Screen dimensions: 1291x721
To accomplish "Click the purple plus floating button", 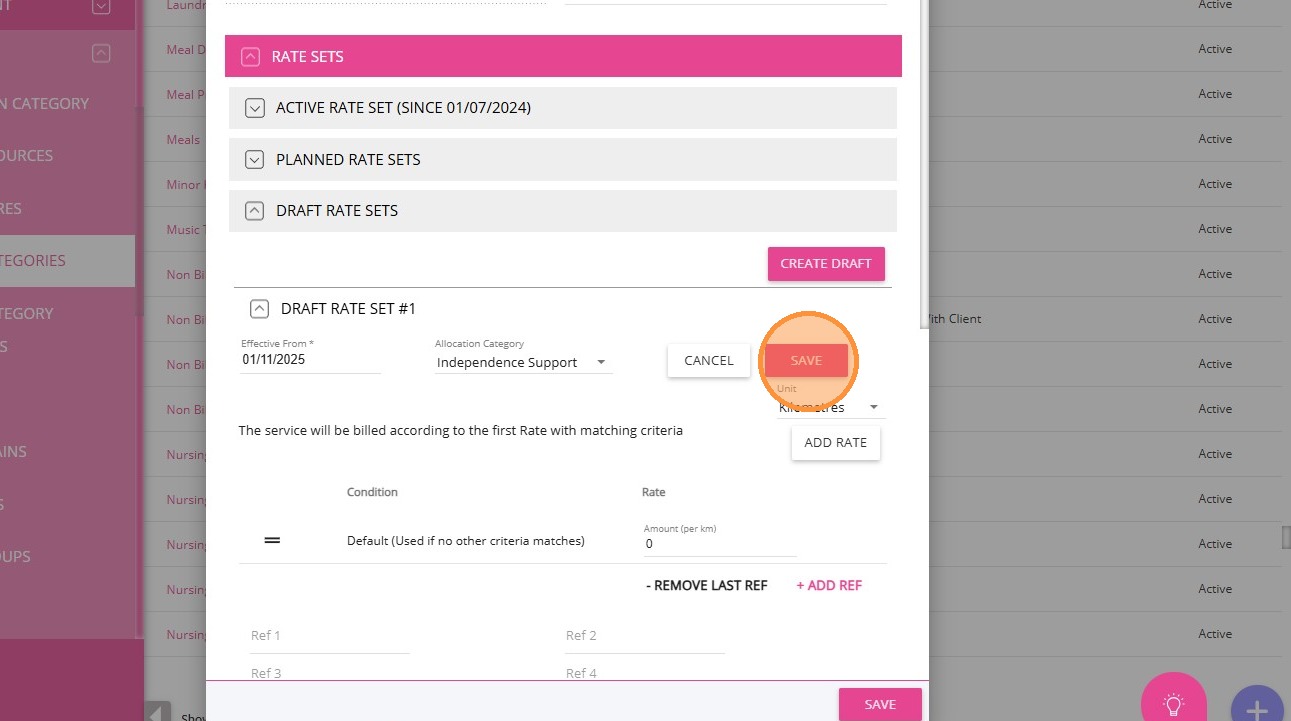I will [1256, 708].
